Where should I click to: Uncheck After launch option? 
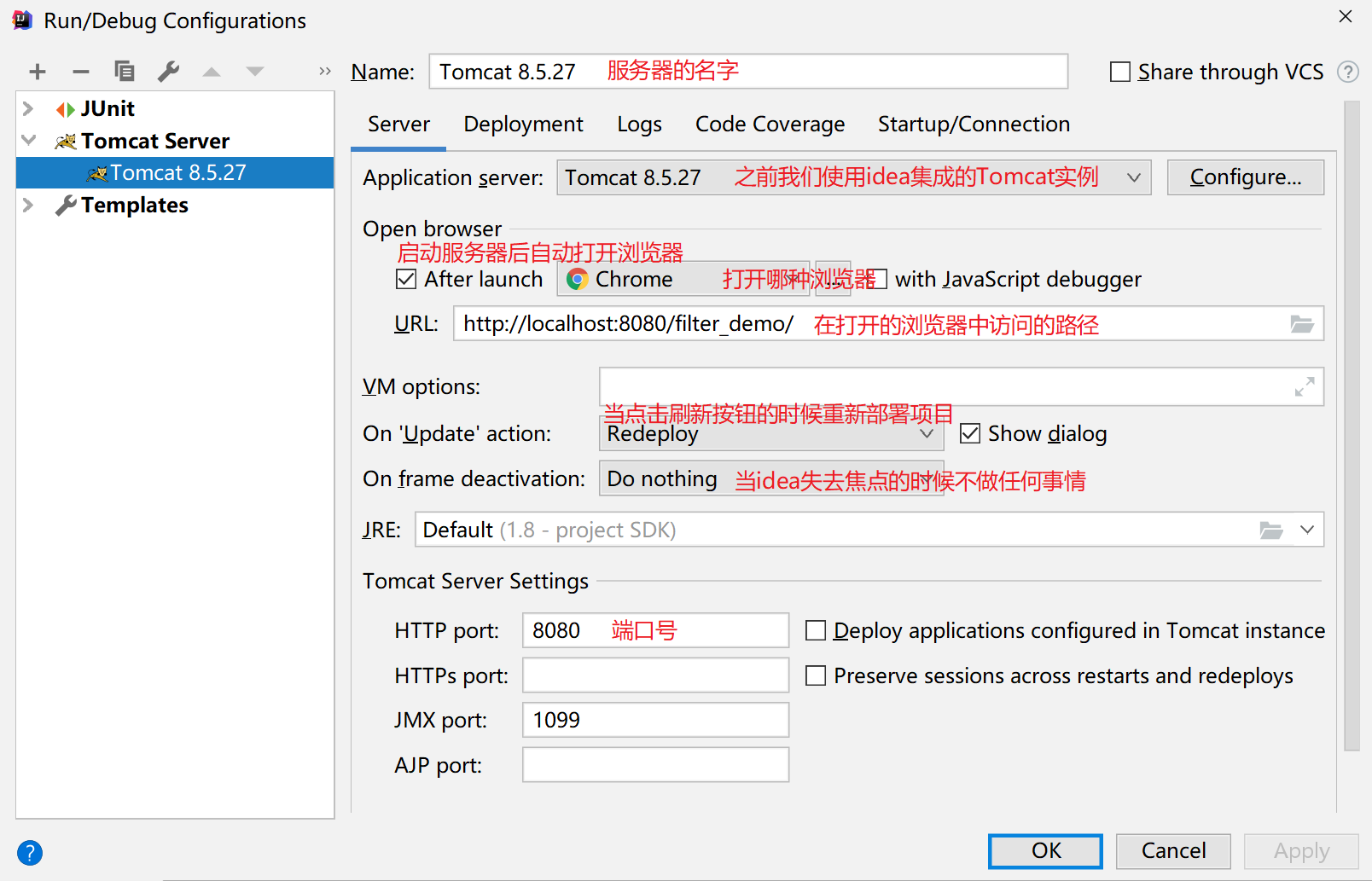(x=406, y=279)
